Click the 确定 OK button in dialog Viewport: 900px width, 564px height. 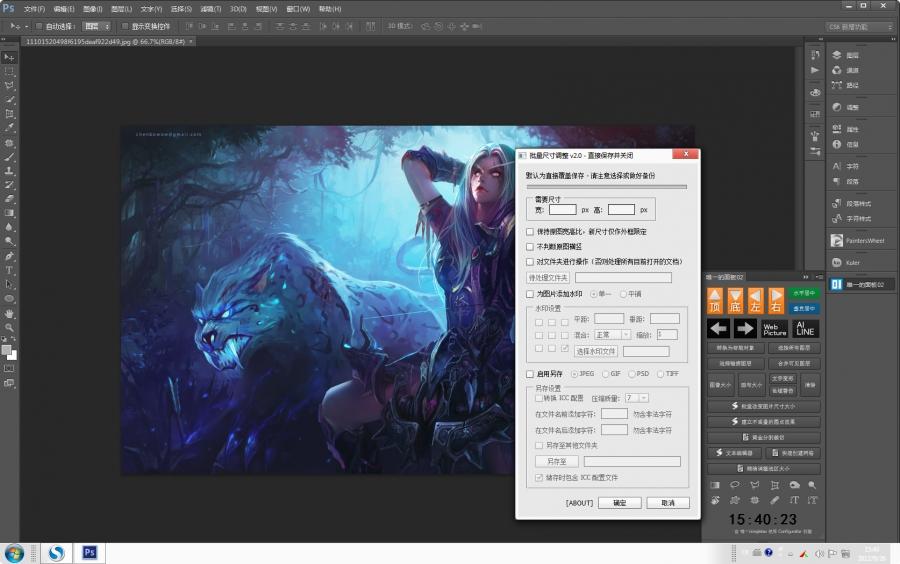point(619,503)
